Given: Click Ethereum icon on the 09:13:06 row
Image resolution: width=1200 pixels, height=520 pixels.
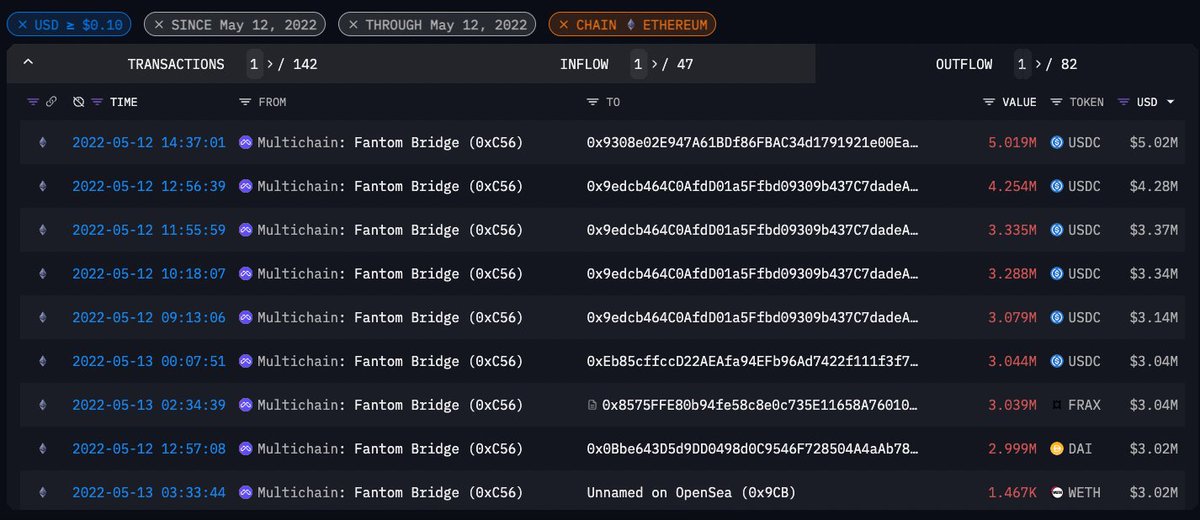Looking at the screenshot, I should [x=42, y=317].
